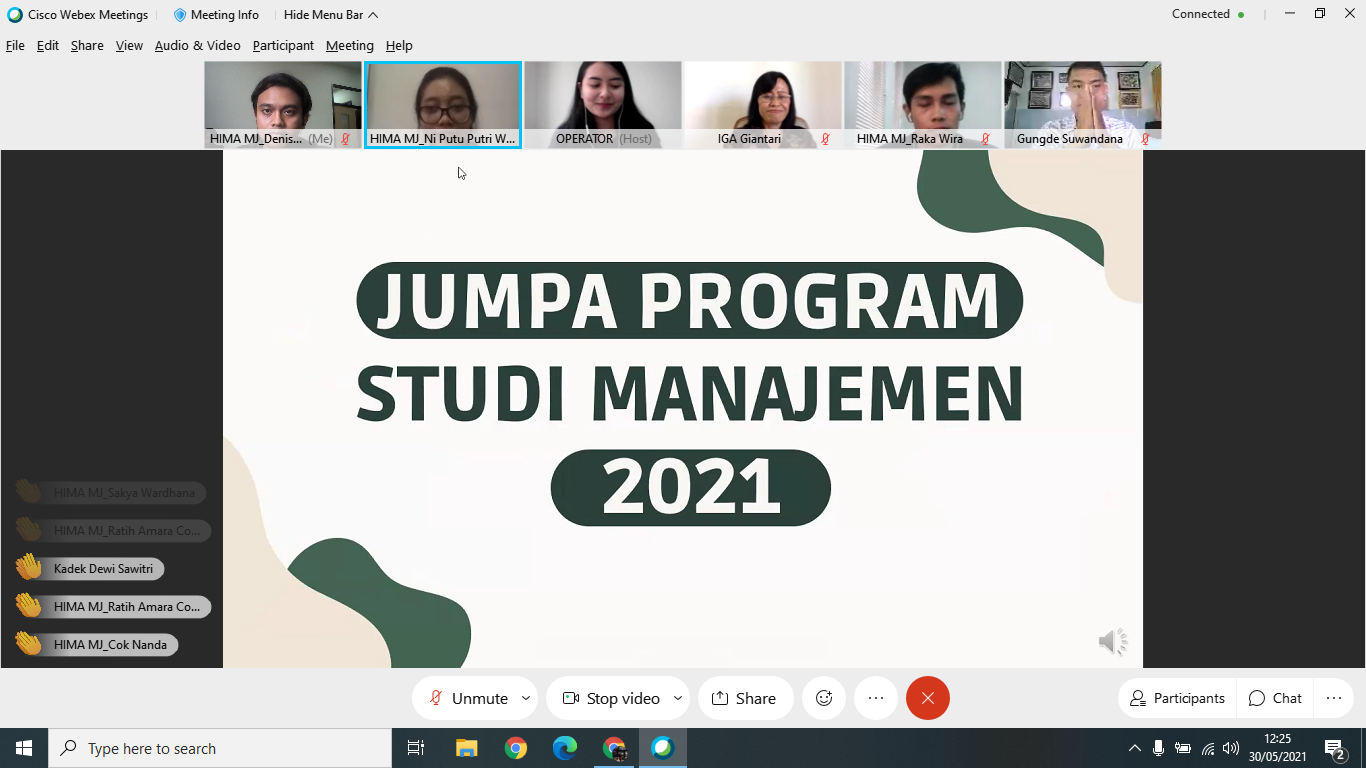This screenshot has height=768, width=1366.
Task: Expand video options arrow beside Stop video
Action: (x=678, y=698)
